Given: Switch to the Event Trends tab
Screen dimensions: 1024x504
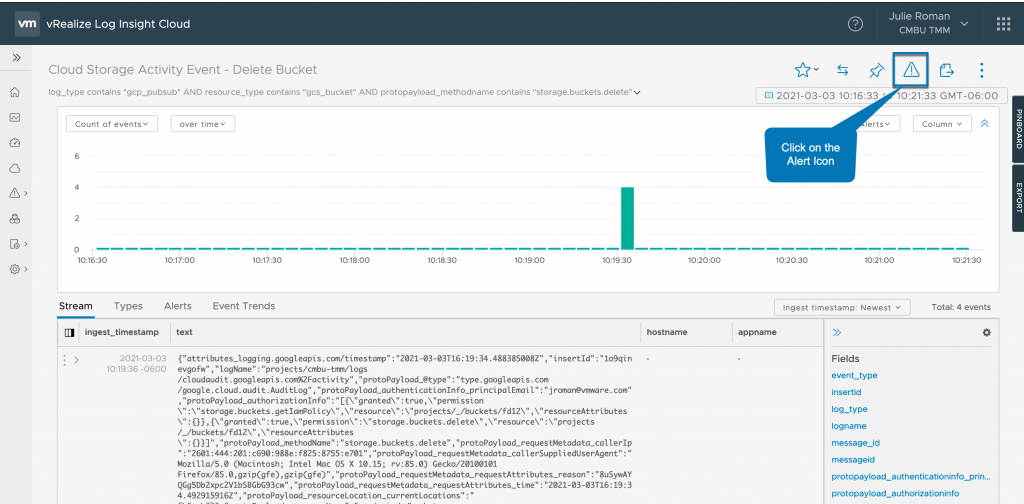Looking at the screenshot, I should click(243, 306).
